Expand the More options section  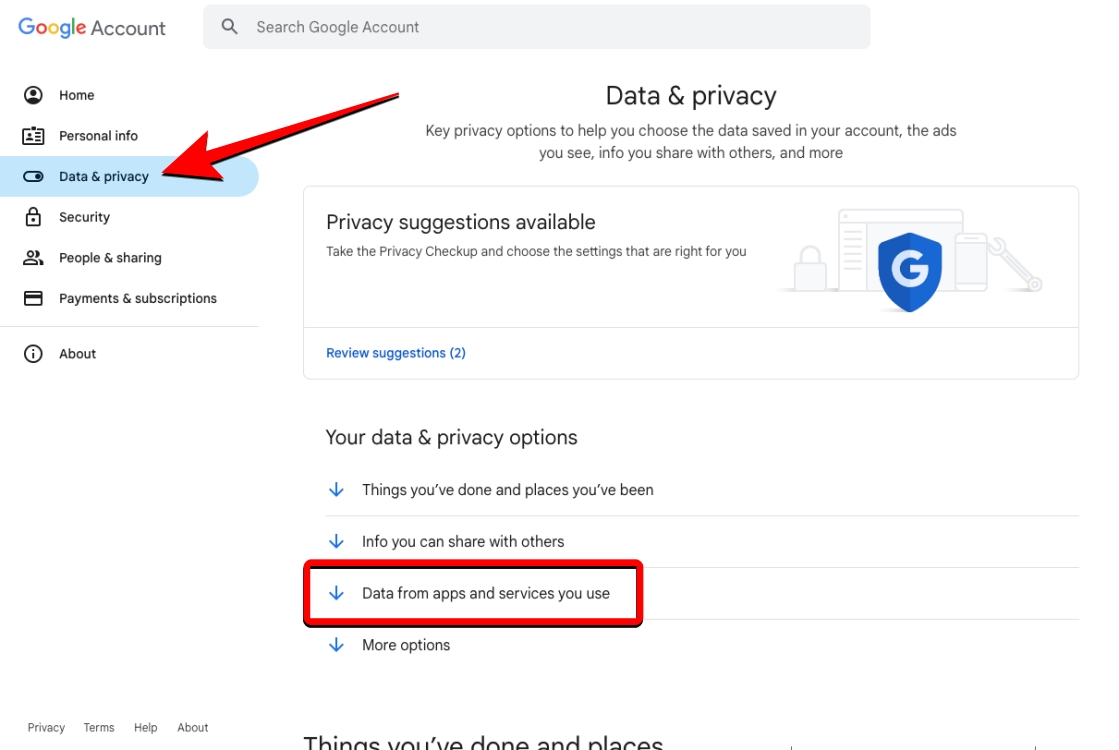[x=405, y=646]
